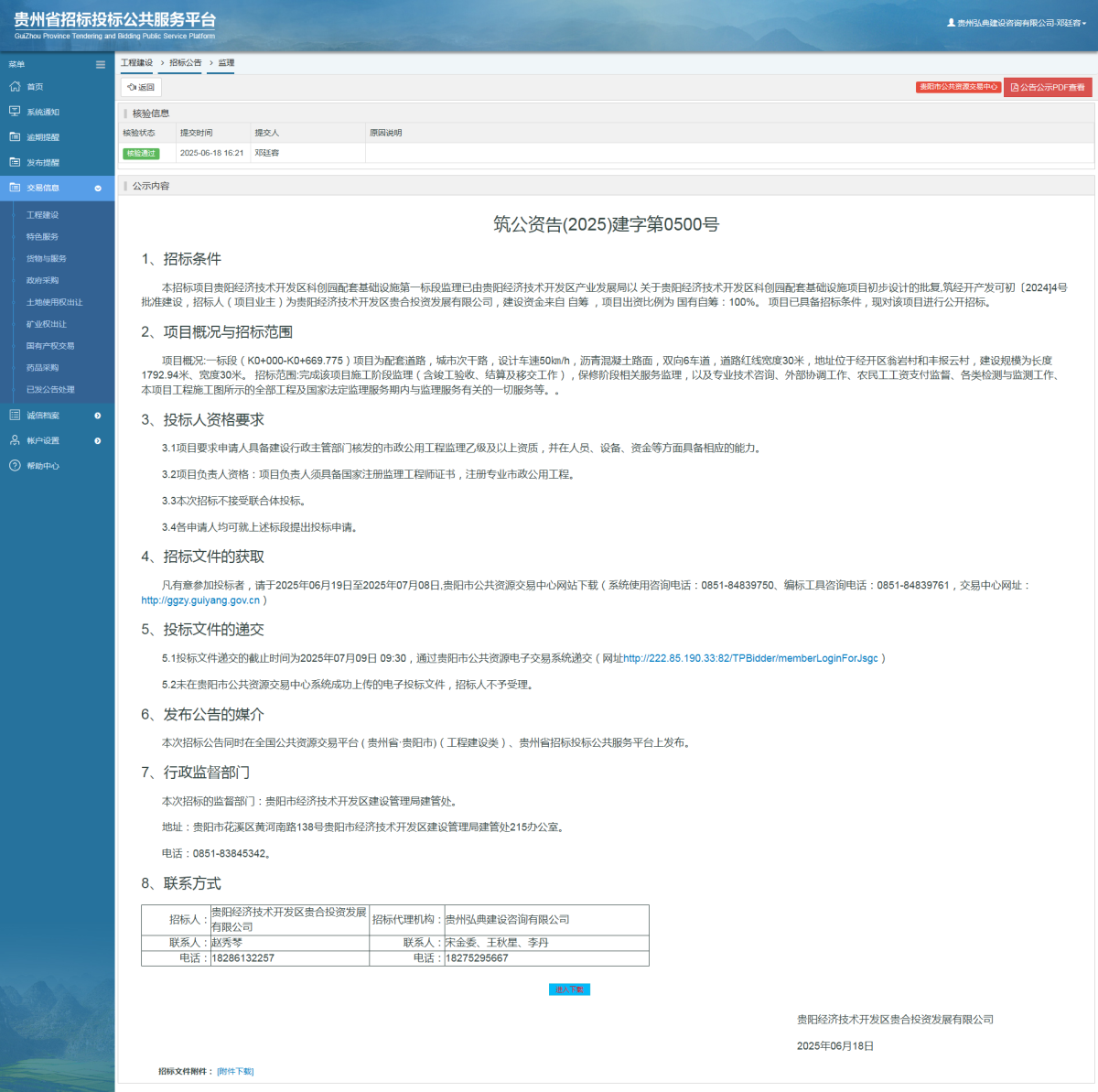Open 已发公告处理 submenu item

click(x=50, y=389)
